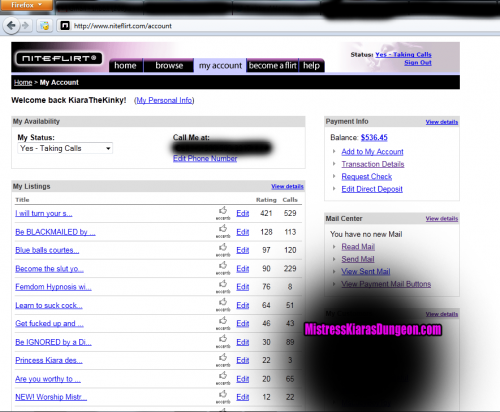Click the Home breadcrumb link
Image resolution: width=500 pixels, height=412 pixels.
[x=23, y=82]
